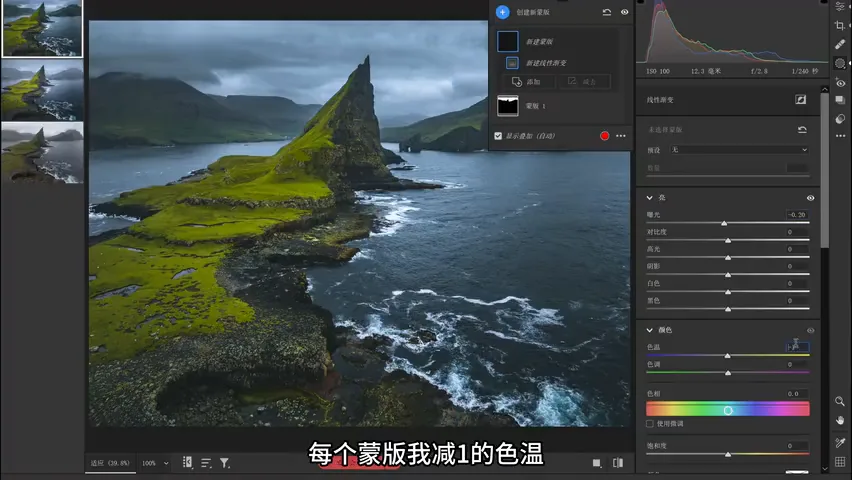The height and width of the screenshot is (480, 852).
Task: Click the 色温 temperature value field
Action: (798, 347)
